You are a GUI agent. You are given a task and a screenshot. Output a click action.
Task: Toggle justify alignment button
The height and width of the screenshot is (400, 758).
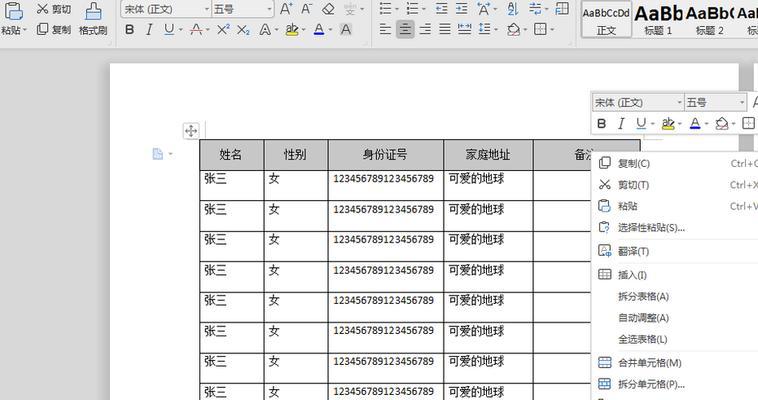pos(444,30)
